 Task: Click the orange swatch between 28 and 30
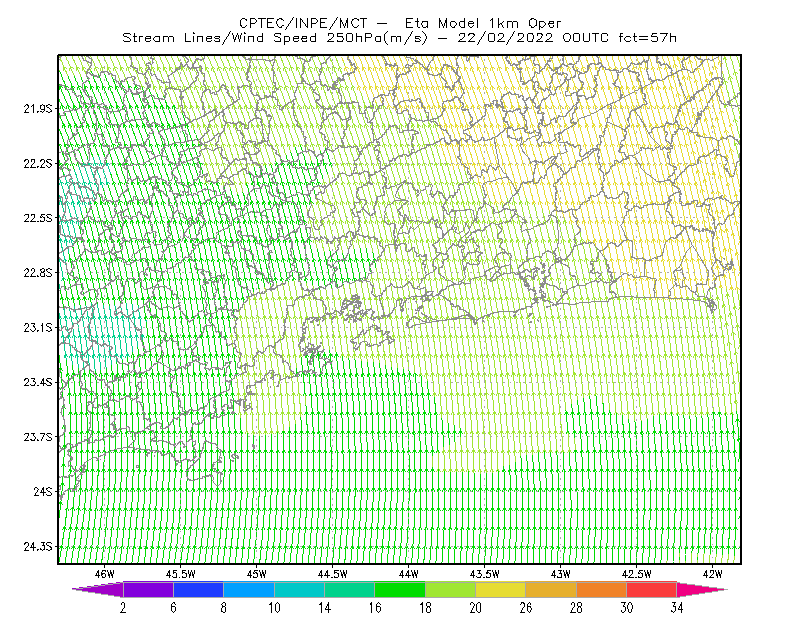pyautogui.click(x=602, y=589)
